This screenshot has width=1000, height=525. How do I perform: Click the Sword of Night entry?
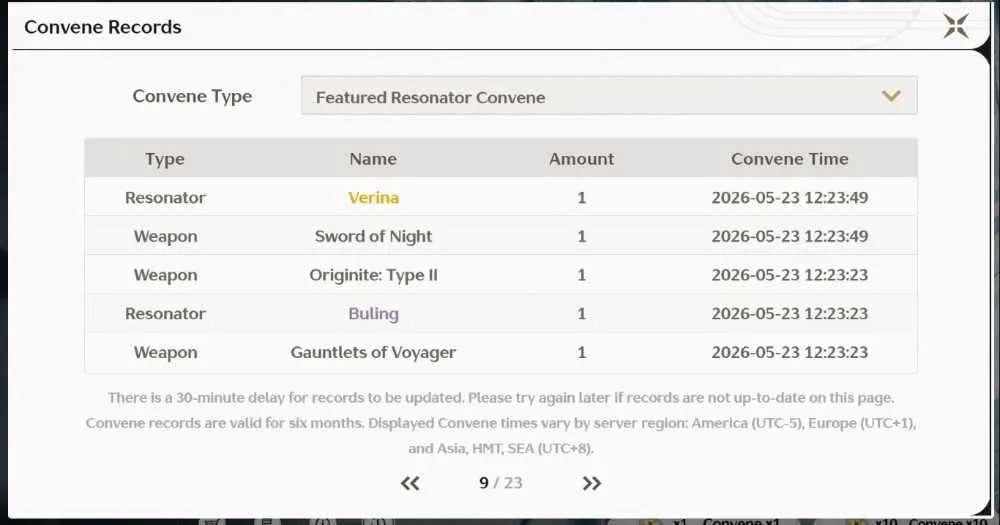(373, 237)
